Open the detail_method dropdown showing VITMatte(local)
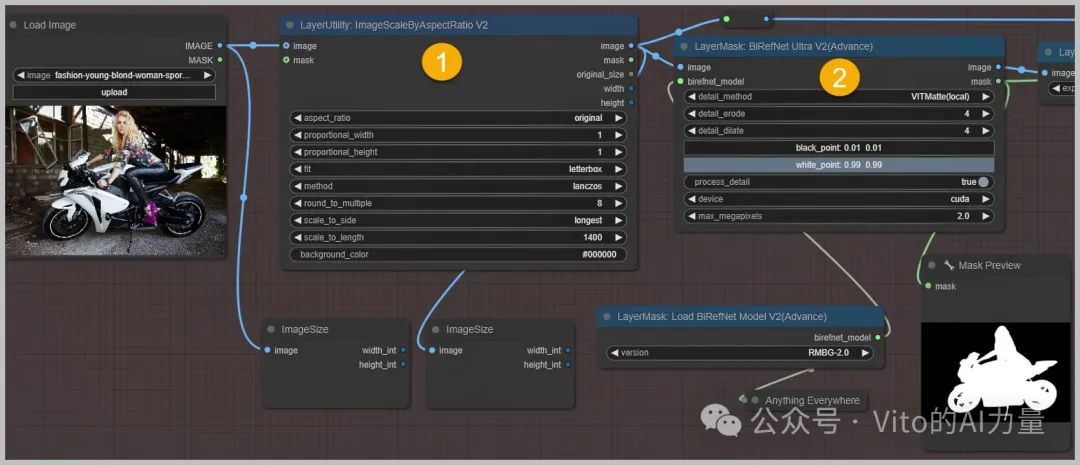The image size is (1080, 465). 839,96
